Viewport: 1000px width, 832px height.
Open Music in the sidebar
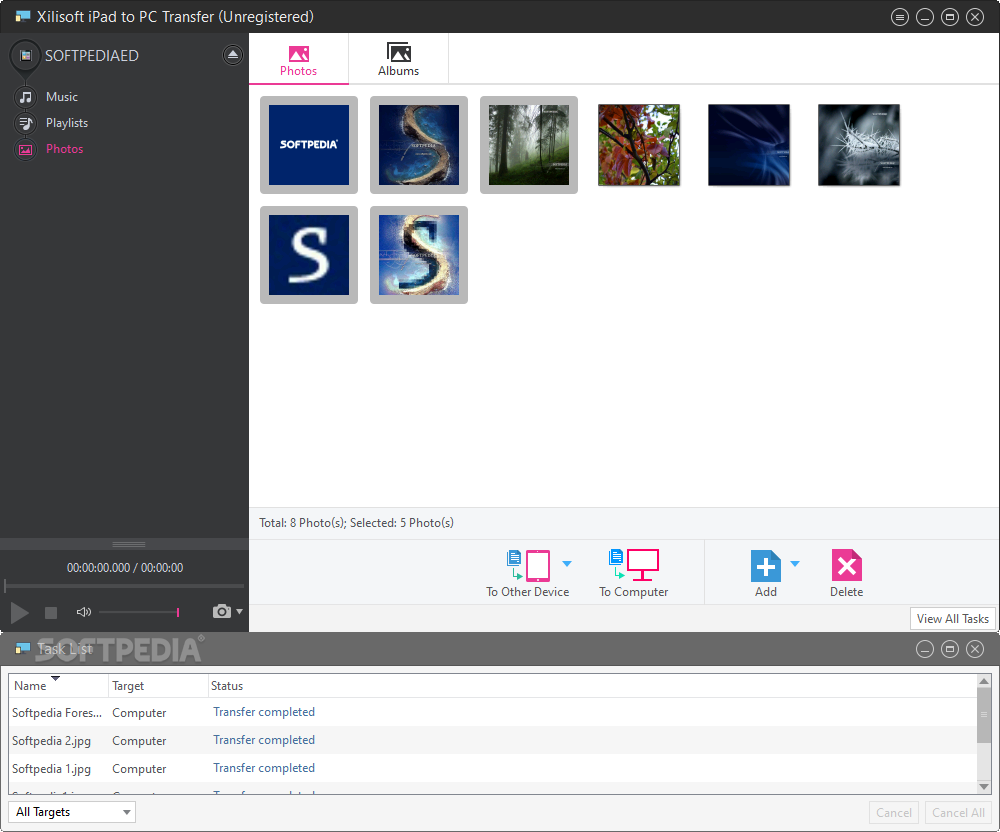[x=61, y=97]
